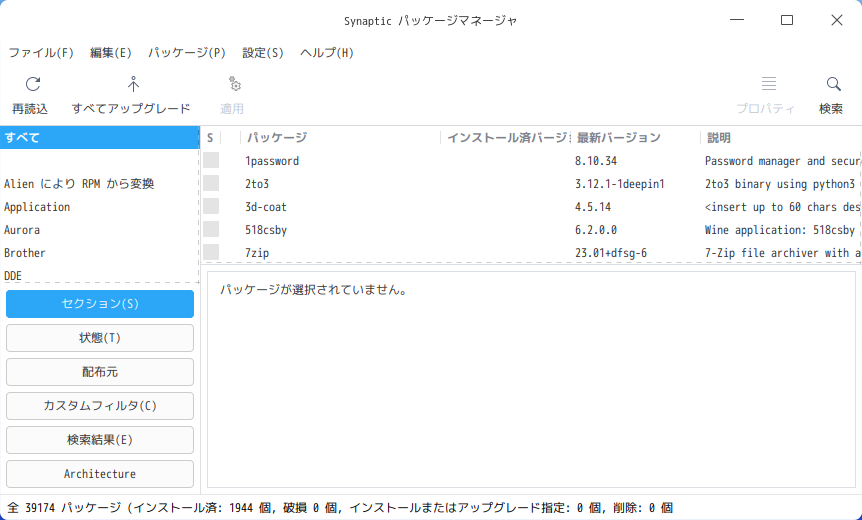Sort by 説明 column header
The height and width of the screenshot is (520, 862).
click(781, 137)
